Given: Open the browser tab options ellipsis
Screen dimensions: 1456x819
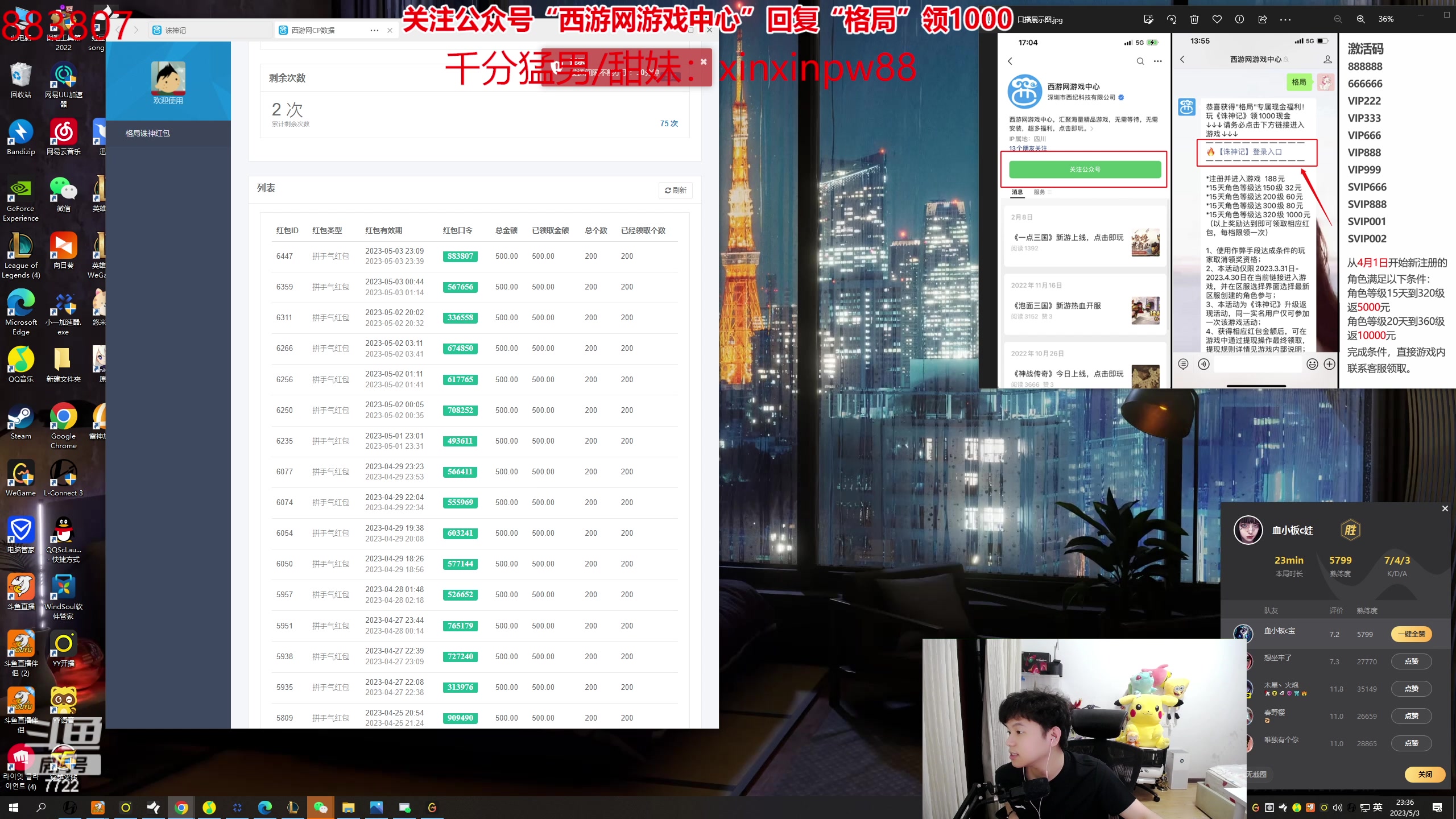Looking at the screenshot, I should (374, 30).
